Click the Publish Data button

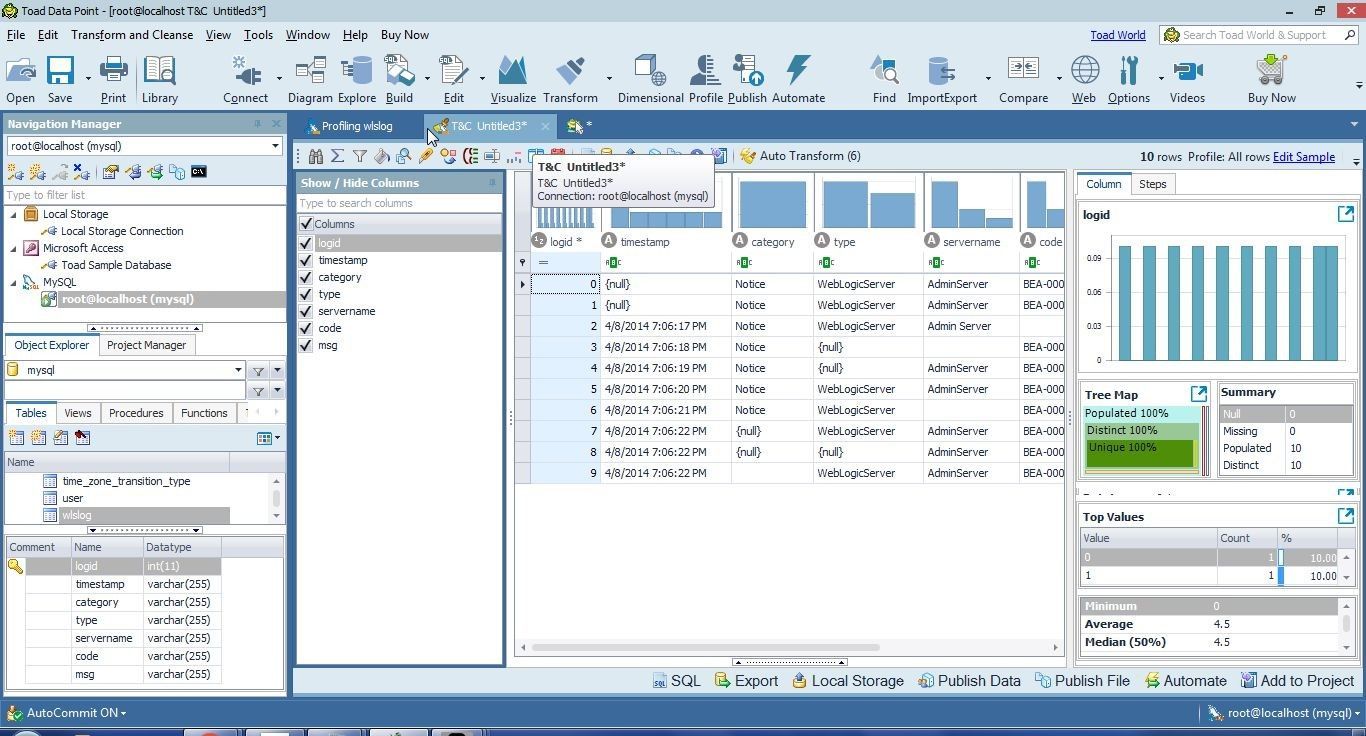(x=969, y=681)
